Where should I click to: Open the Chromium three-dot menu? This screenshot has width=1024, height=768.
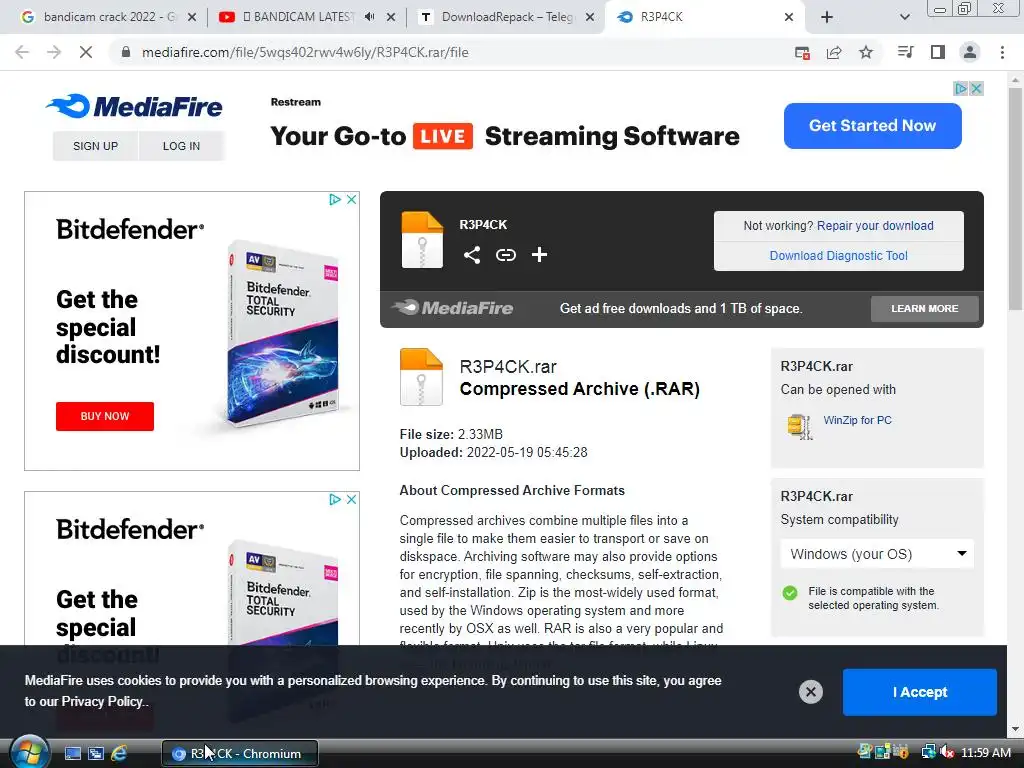point(1002,52)
